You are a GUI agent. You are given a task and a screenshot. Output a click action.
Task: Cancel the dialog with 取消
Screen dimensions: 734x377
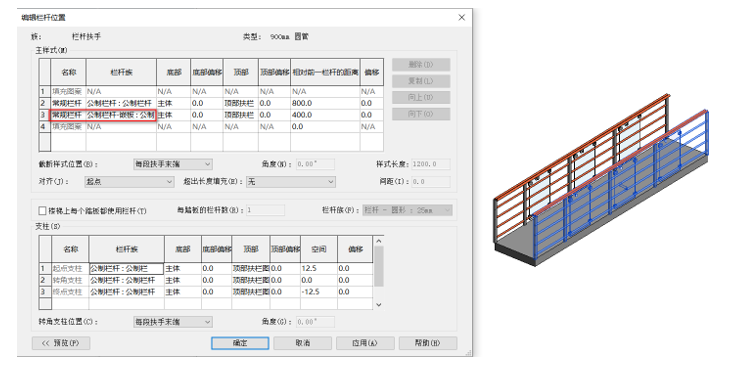click(x=303, y=343)
